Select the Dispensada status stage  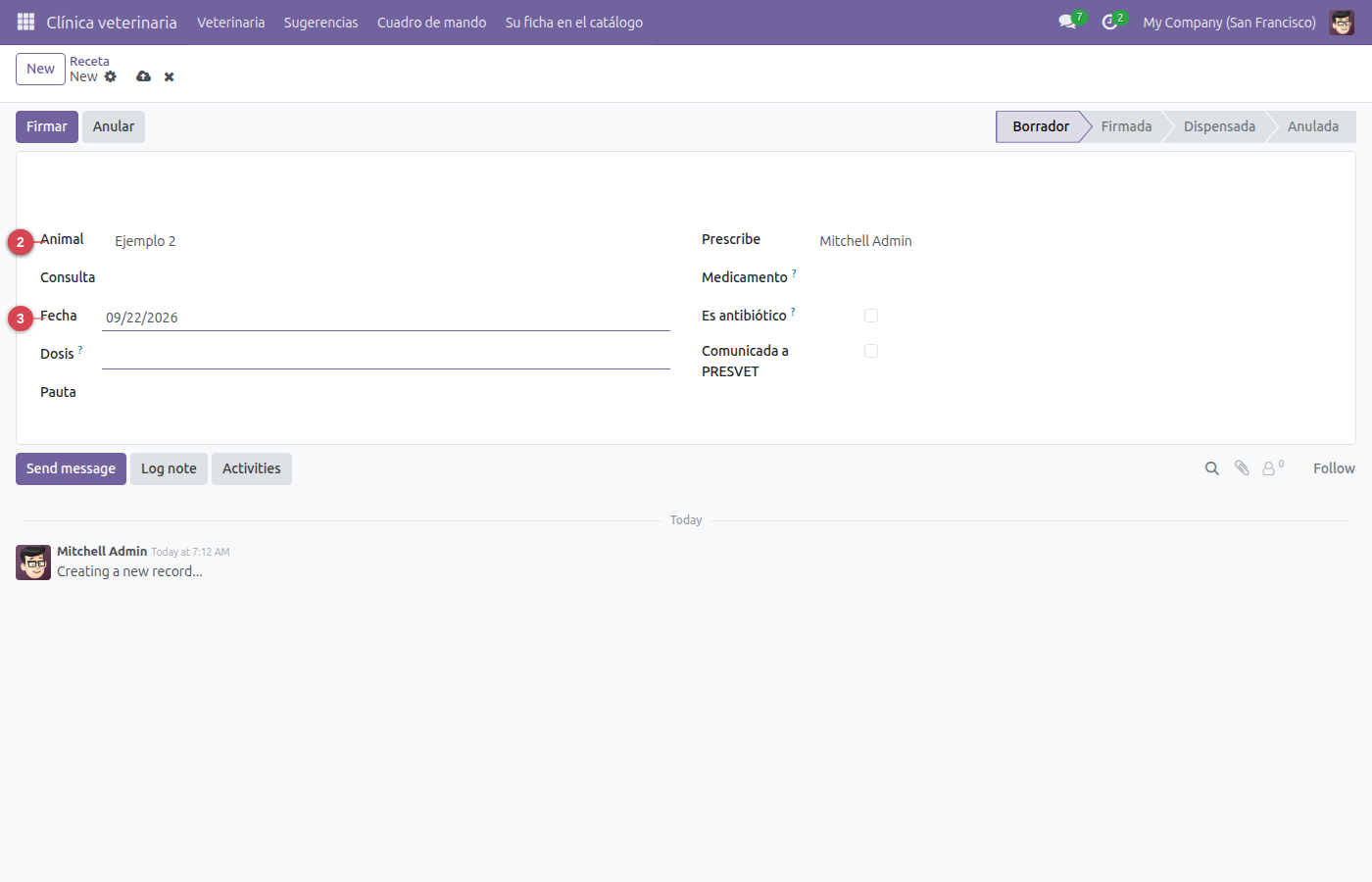pos(1219,126)
